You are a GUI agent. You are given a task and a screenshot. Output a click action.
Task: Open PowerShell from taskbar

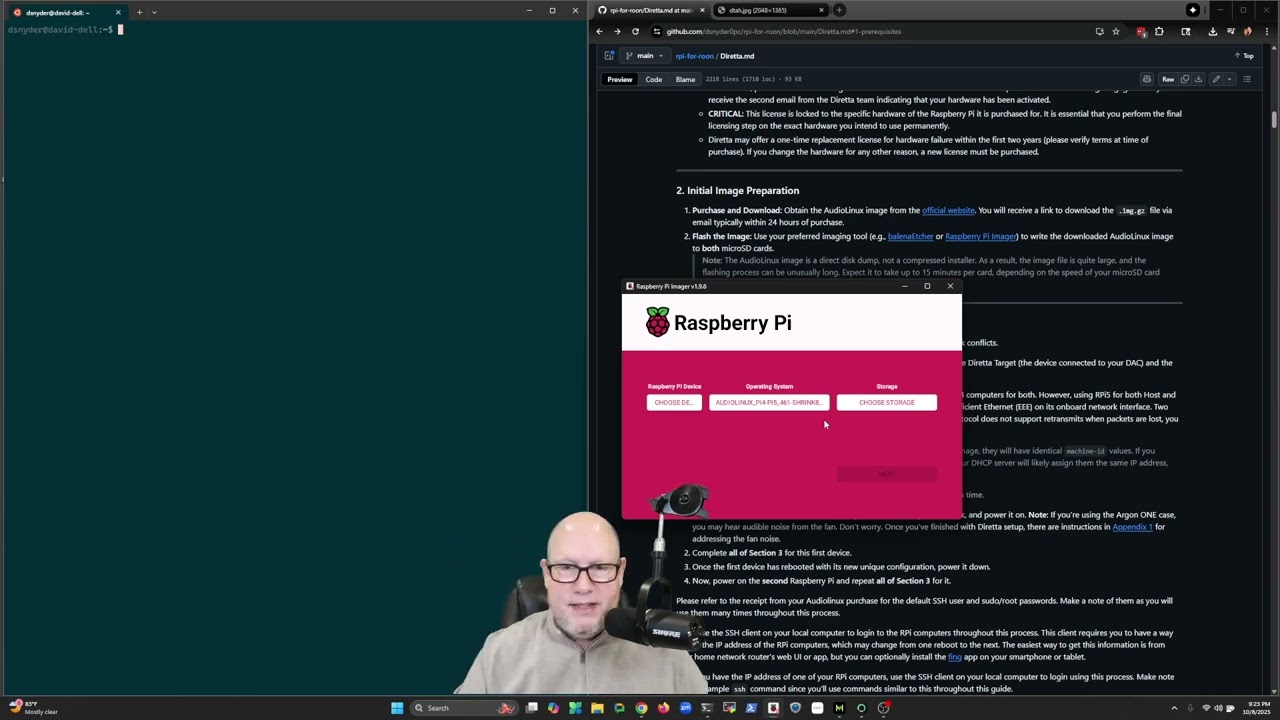(751, 708)
